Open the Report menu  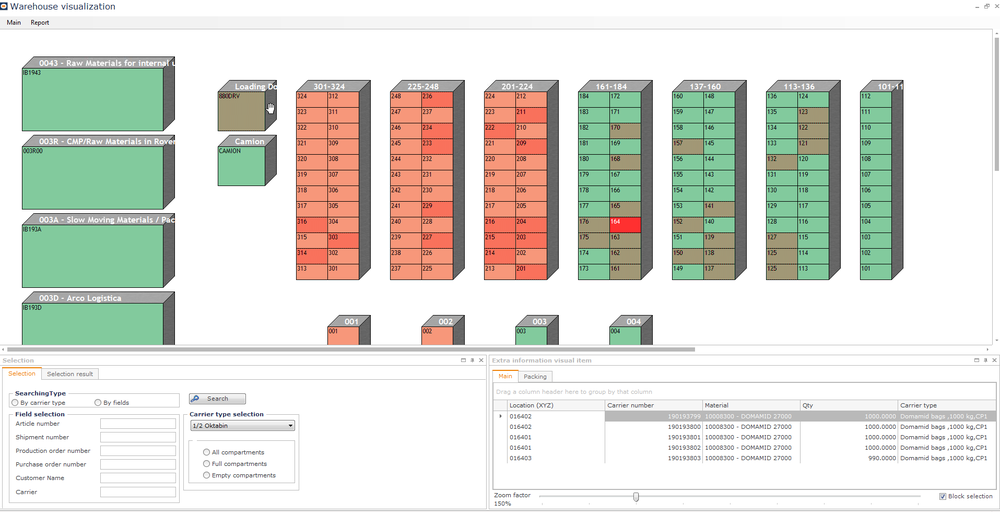[x=40, y=22]
